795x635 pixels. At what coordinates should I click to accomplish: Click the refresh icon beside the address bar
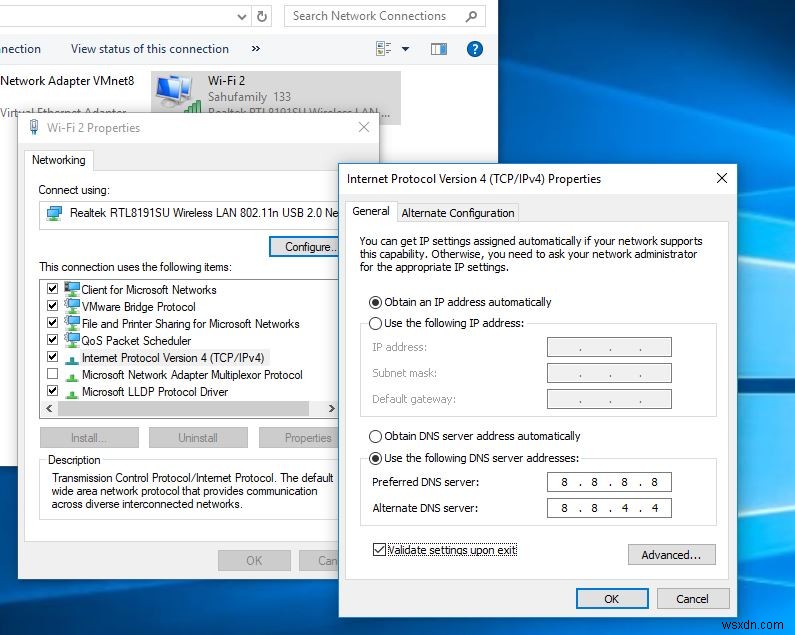coord(262,17)
